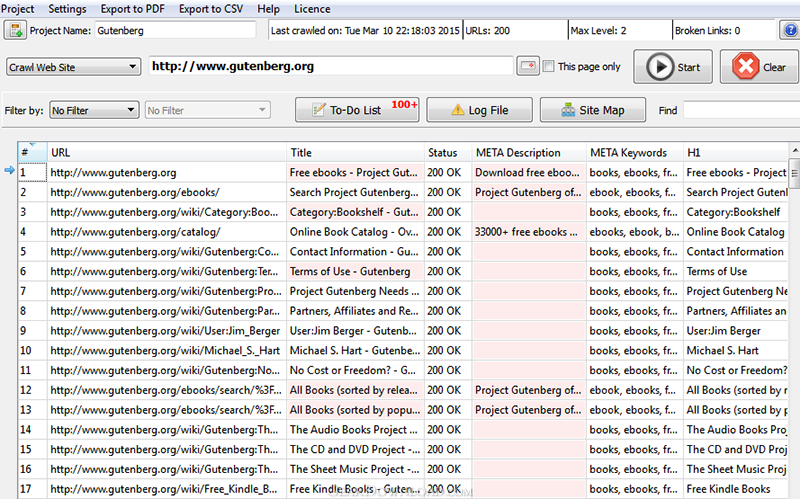Open the blue help icon at top right
The height and width of the screenshot is (499, 800).
click(790, 30)
